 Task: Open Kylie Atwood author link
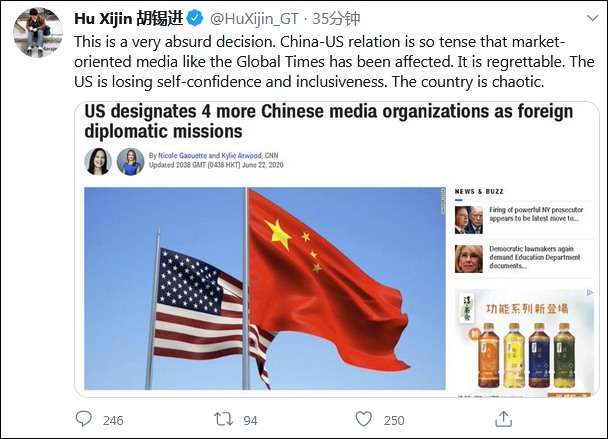(x=242, y=156)
